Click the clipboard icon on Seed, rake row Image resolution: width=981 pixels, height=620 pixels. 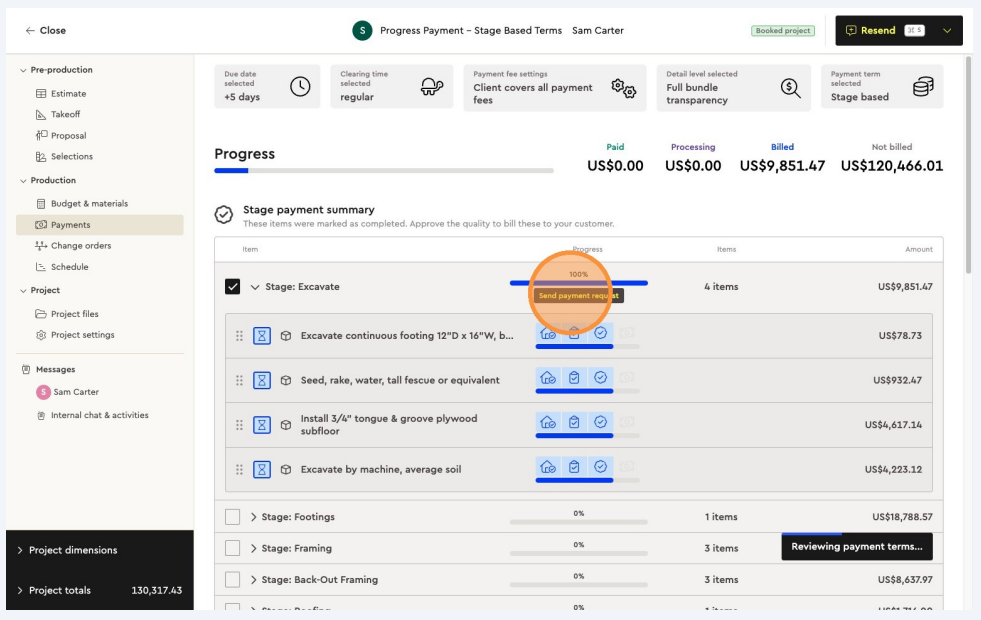coord(574,378)
